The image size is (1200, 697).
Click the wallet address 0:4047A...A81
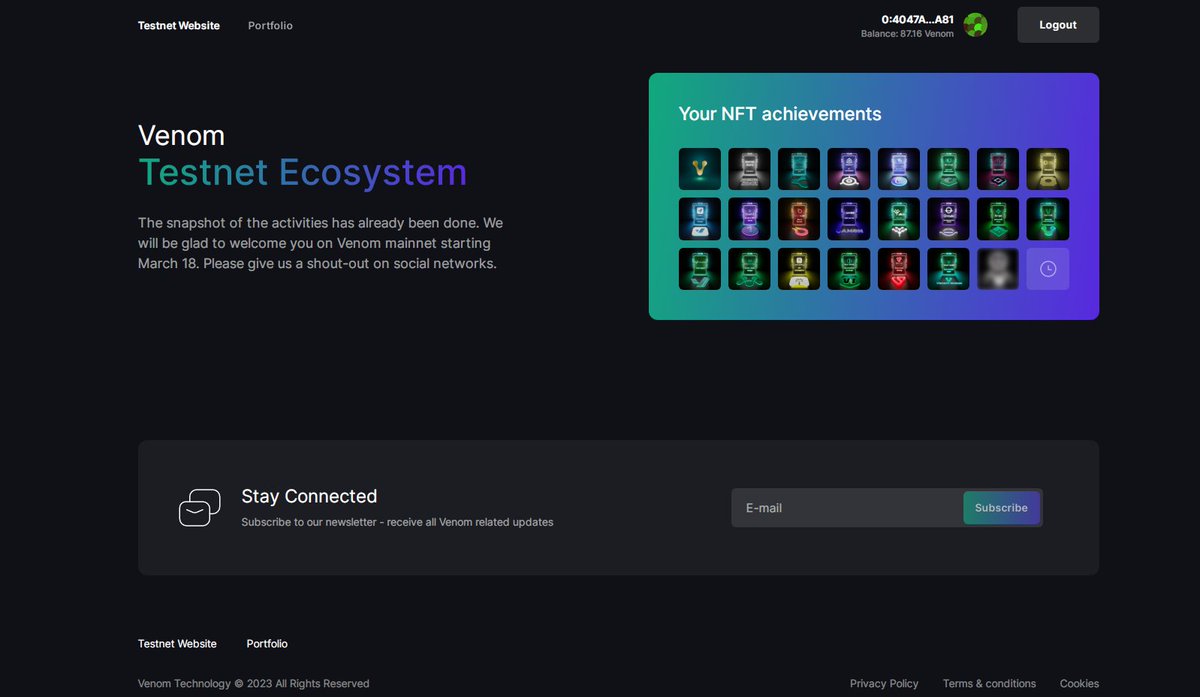(917, 19)
